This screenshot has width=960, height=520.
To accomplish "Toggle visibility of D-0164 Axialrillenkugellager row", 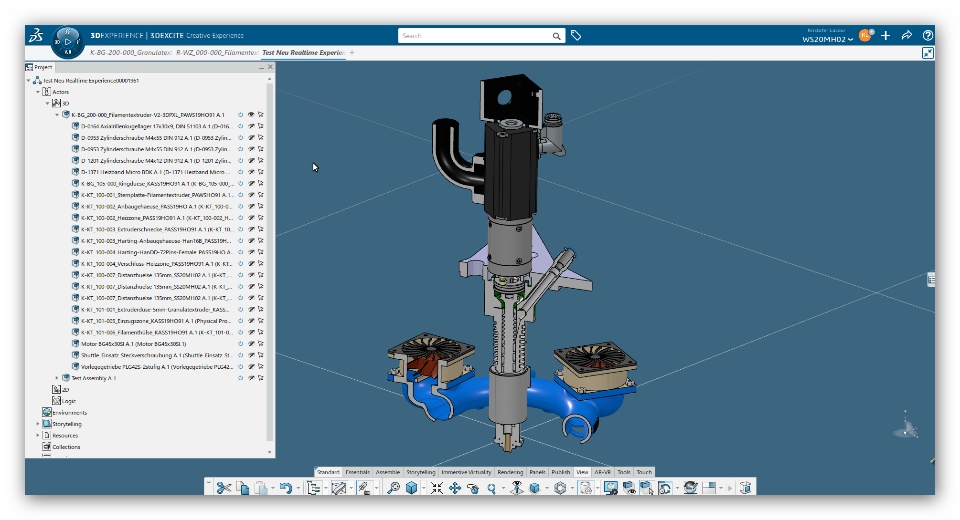I will 250,126.
